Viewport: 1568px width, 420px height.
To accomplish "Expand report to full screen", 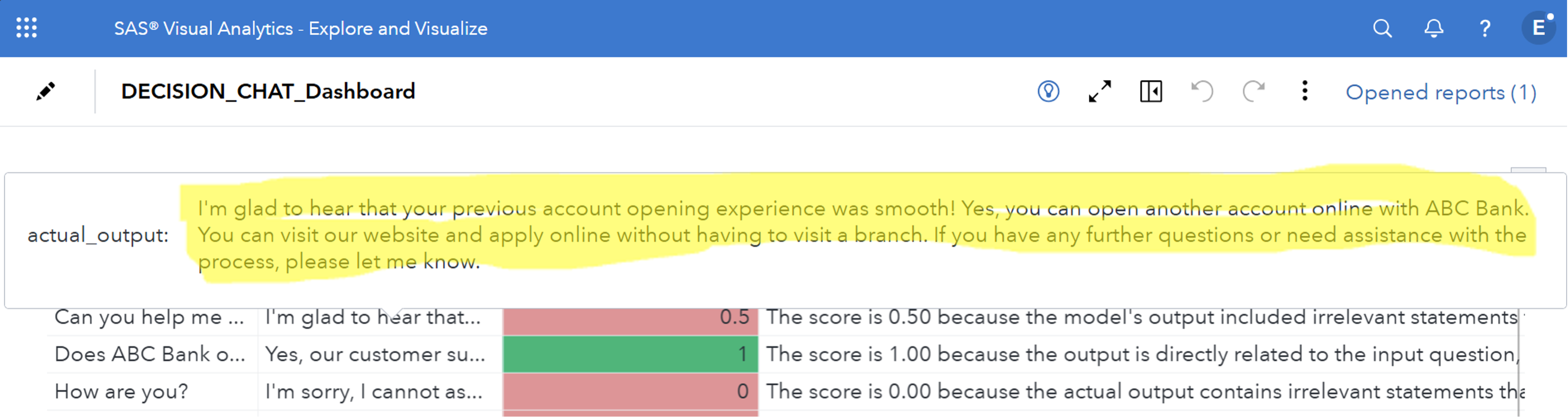I will coord(1100,92).
